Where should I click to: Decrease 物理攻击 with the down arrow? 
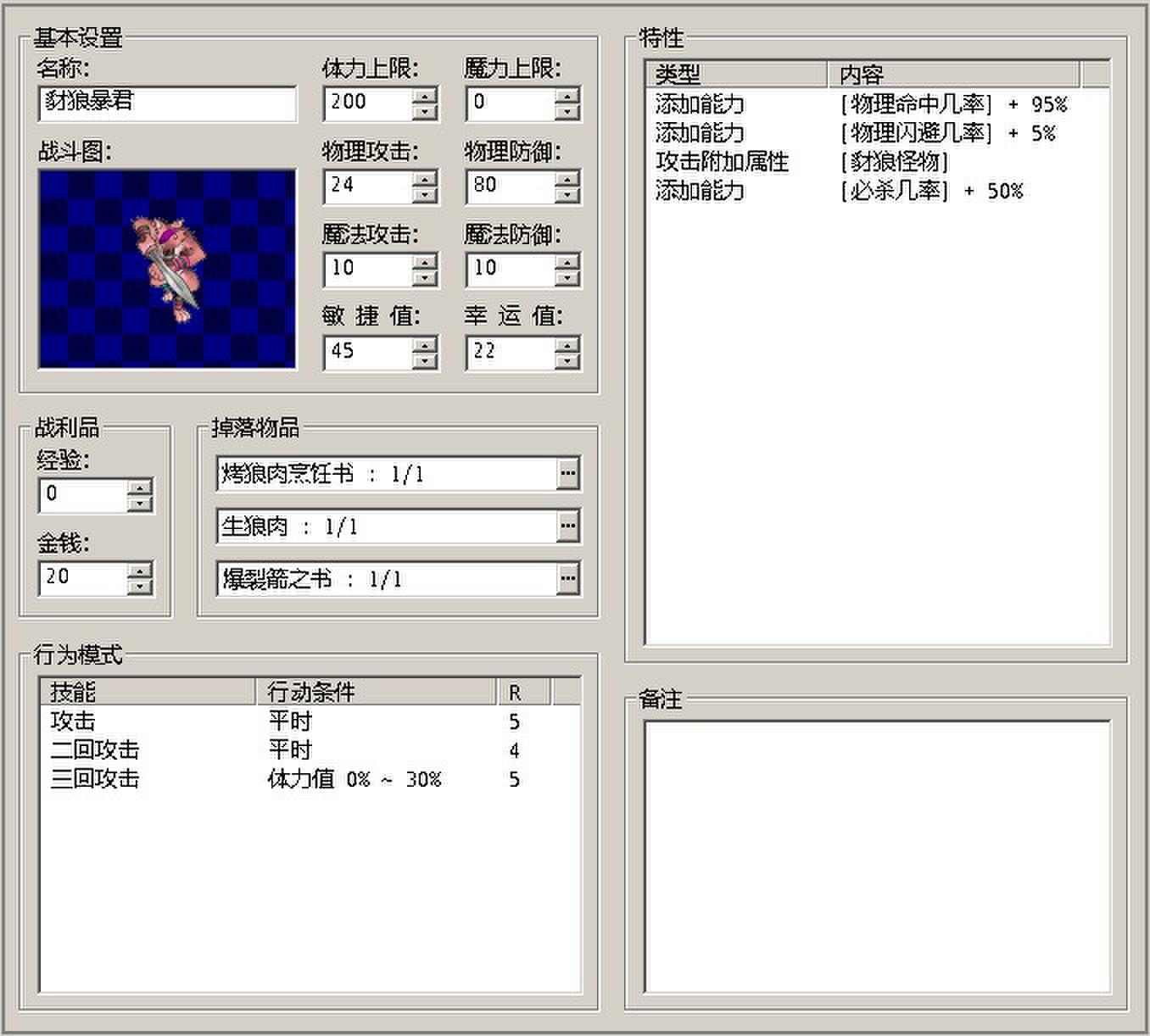425,194
